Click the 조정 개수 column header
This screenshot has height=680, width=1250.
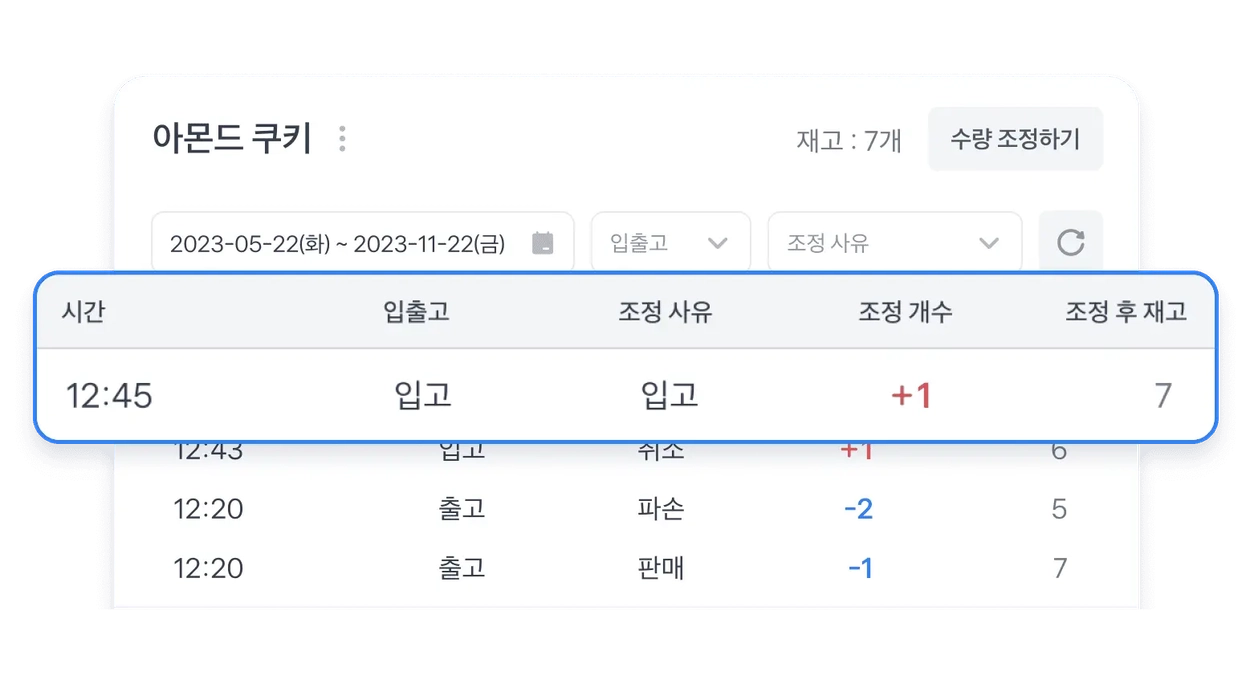tap(905, 312)
